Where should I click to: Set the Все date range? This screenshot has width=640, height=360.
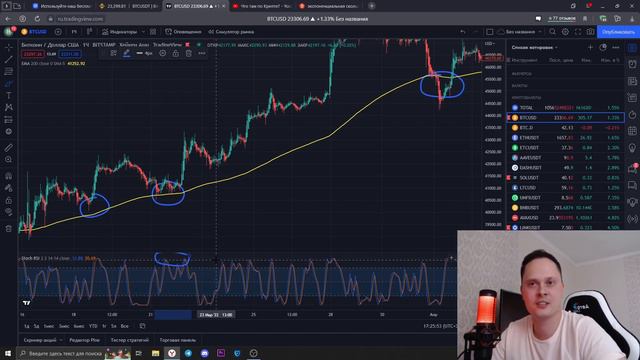tap(124, 326)
